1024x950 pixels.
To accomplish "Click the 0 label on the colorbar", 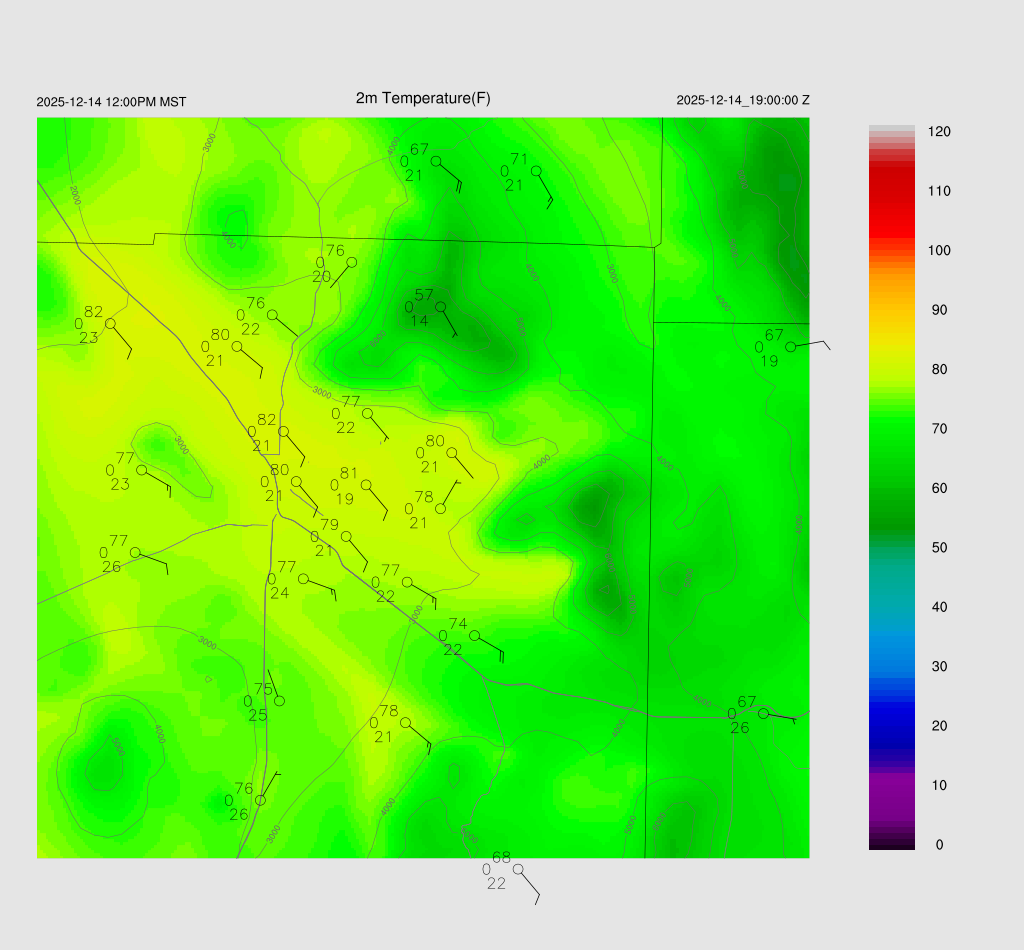I will pyautogui.click(x=938, y=845).
